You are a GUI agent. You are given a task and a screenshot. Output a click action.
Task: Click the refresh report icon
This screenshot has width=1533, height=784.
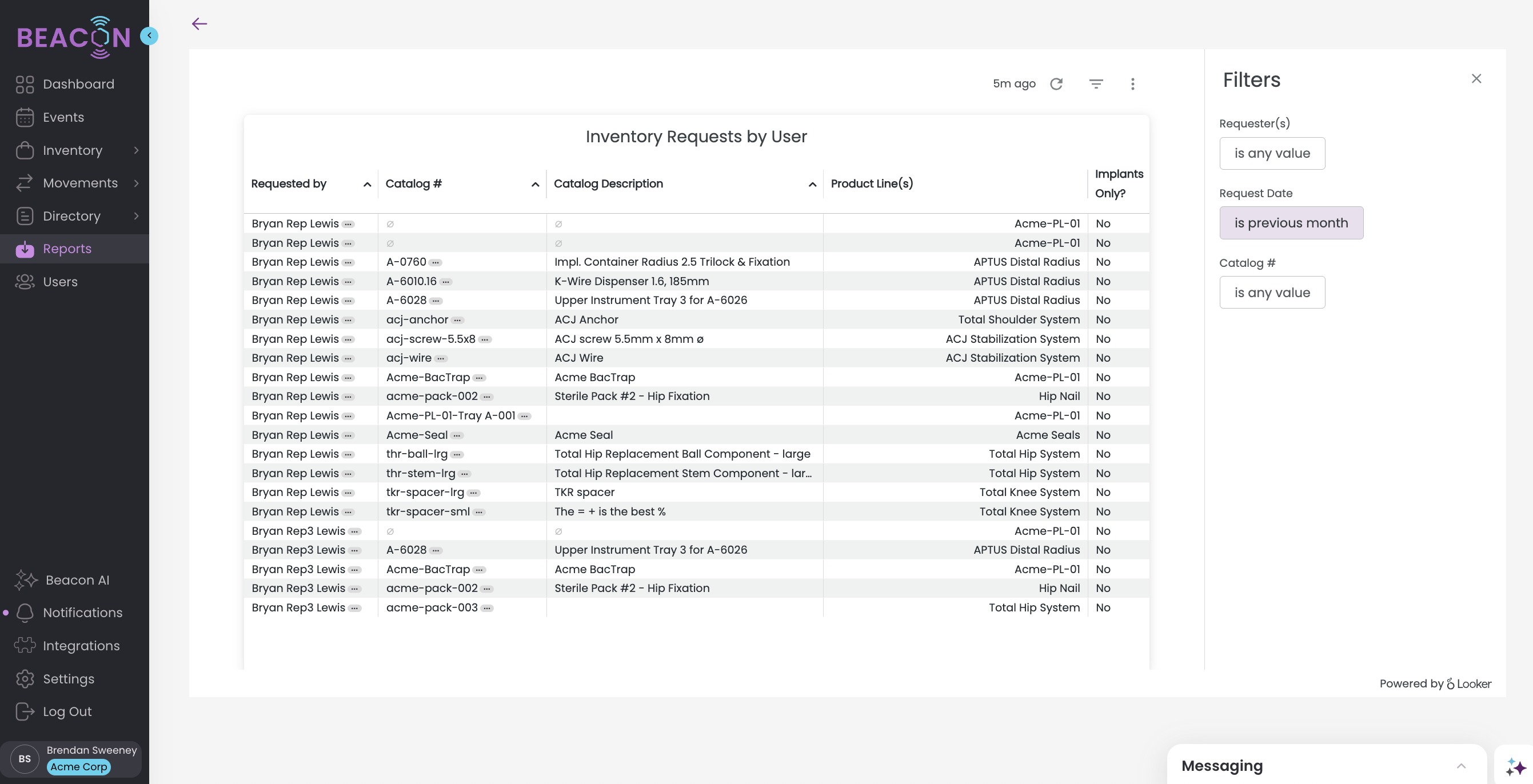click(x=1056, y=84)
